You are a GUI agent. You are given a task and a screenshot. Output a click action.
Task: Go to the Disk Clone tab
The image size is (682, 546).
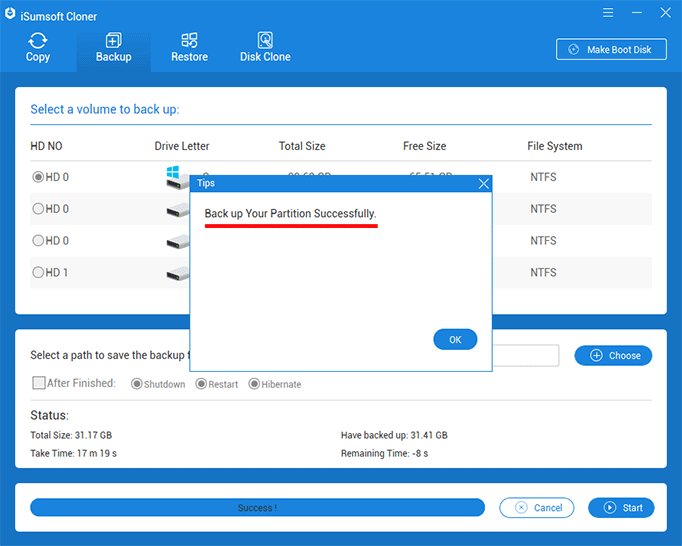click(265, 48)
